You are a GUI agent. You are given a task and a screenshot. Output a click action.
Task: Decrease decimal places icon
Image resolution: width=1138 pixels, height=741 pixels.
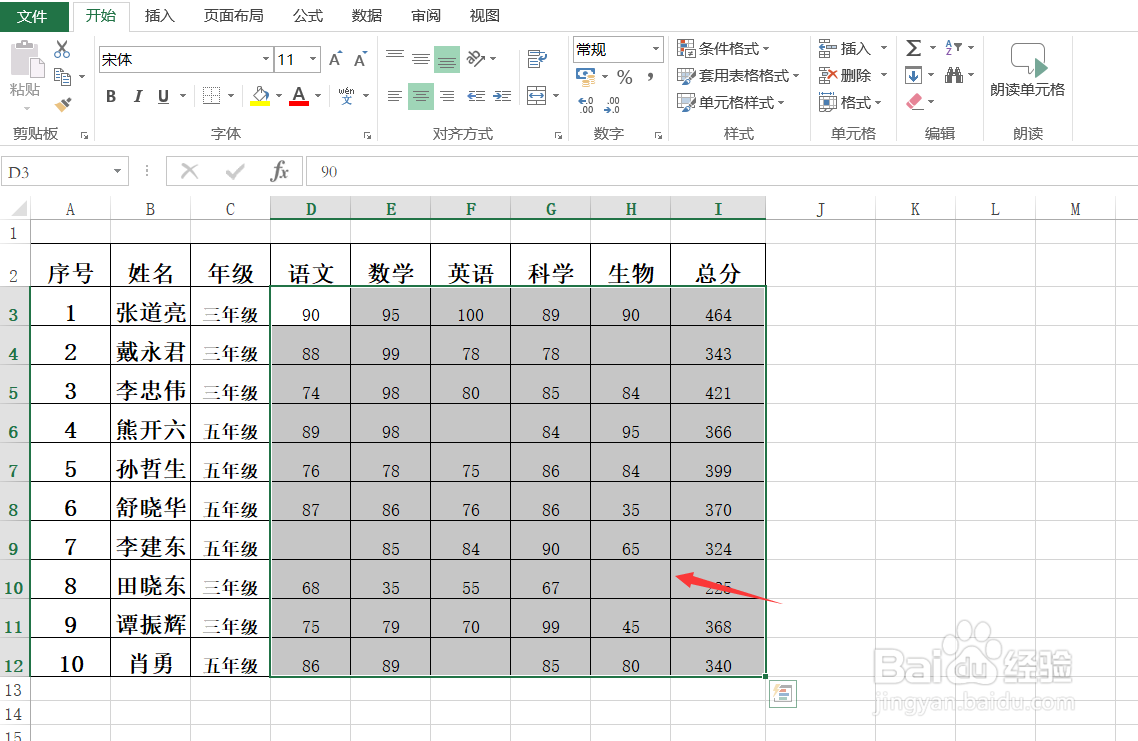pyautogui.click(x=613, y=105)
